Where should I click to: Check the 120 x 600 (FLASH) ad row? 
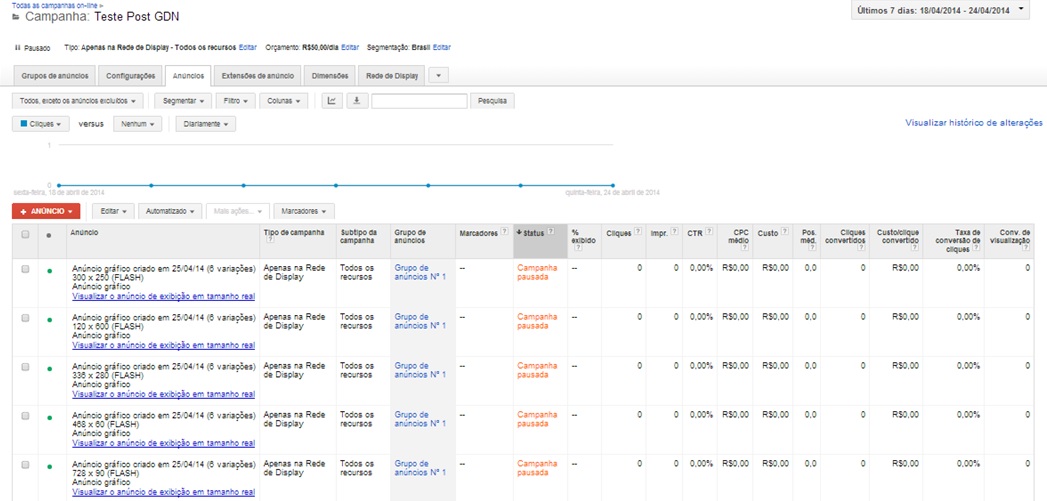point(25,318)
